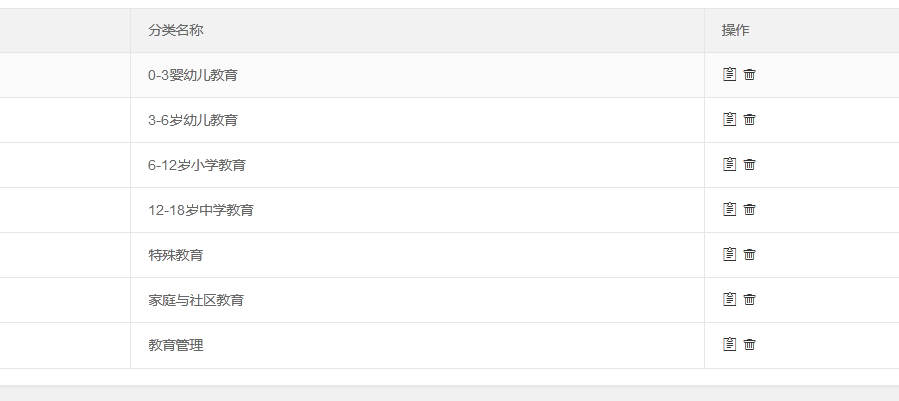Delete the 6-12岁小学教育 category
Image resolution: width=899 pixels, height=401 pixels.
click(x=749, y=165)
